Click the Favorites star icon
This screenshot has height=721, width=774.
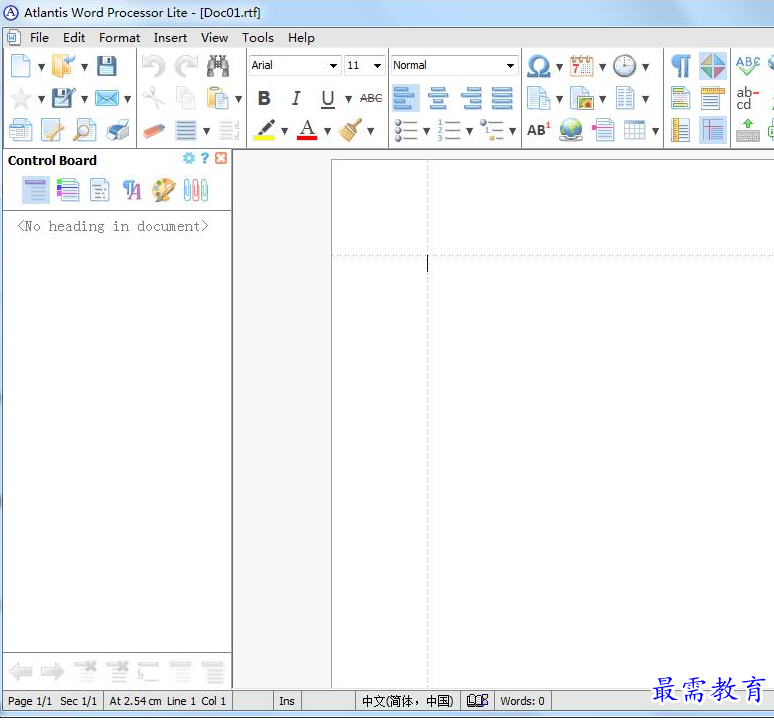21,98
